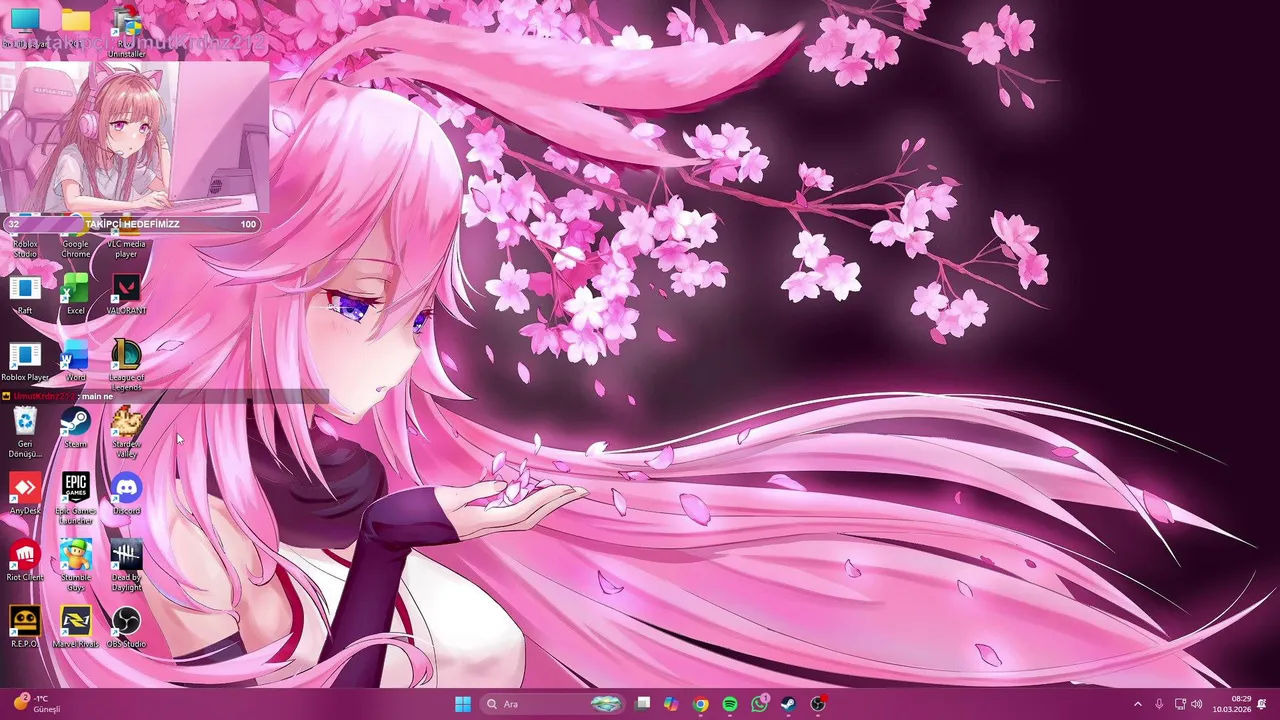Screen dimensions: 1280x720
Task: Open the volume control in system tray
Action: (1197, 704)
